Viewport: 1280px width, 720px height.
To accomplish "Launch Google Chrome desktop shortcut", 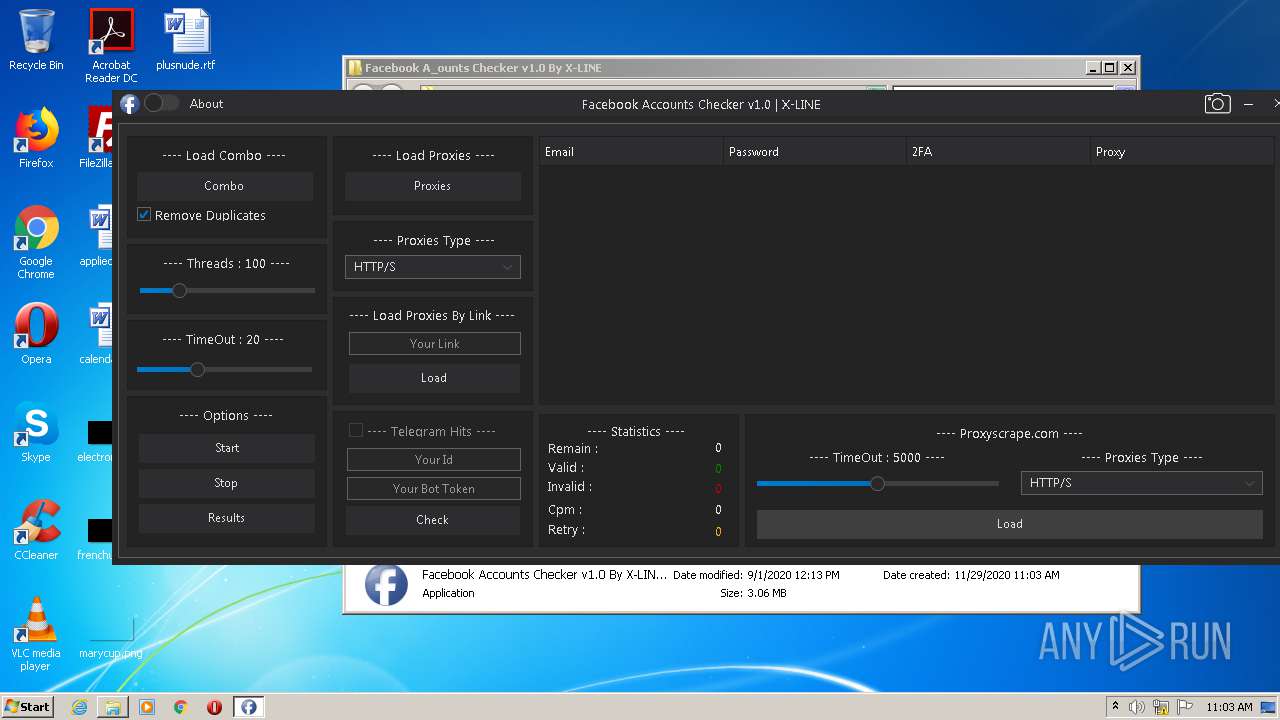I will [36, 242].
